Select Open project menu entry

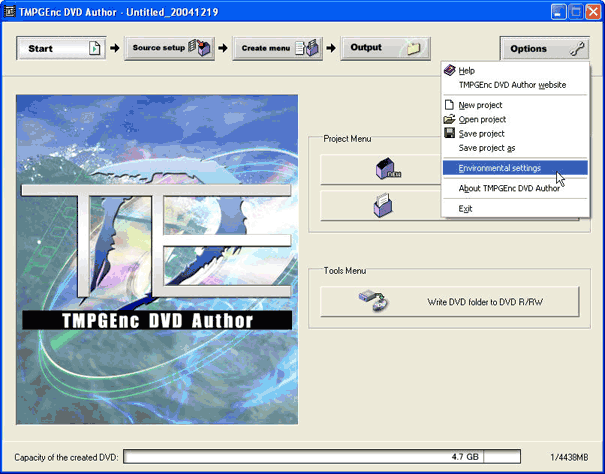point(482,119)
